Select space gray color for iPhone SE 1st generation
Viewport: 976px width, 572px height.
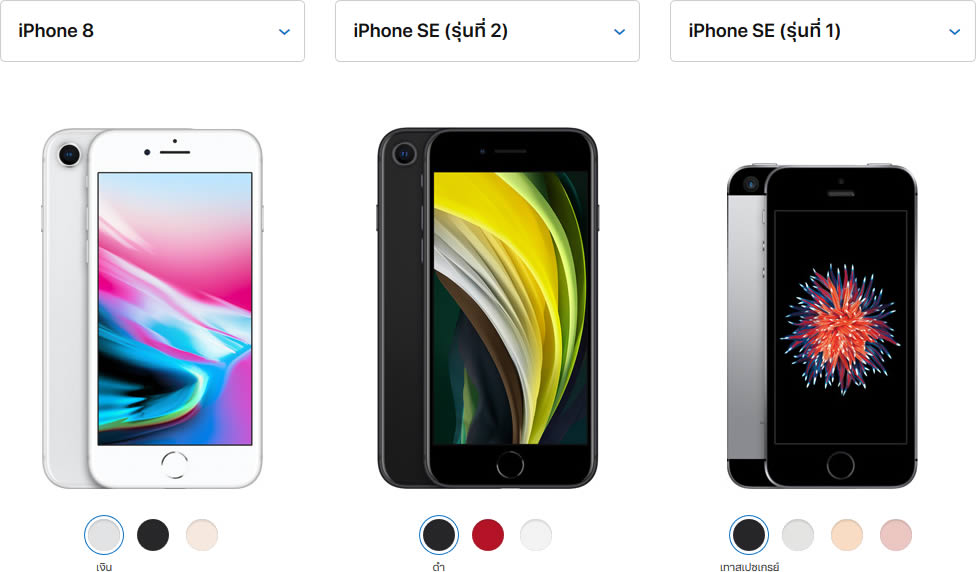pyautogui.click(x=749, y=535)
